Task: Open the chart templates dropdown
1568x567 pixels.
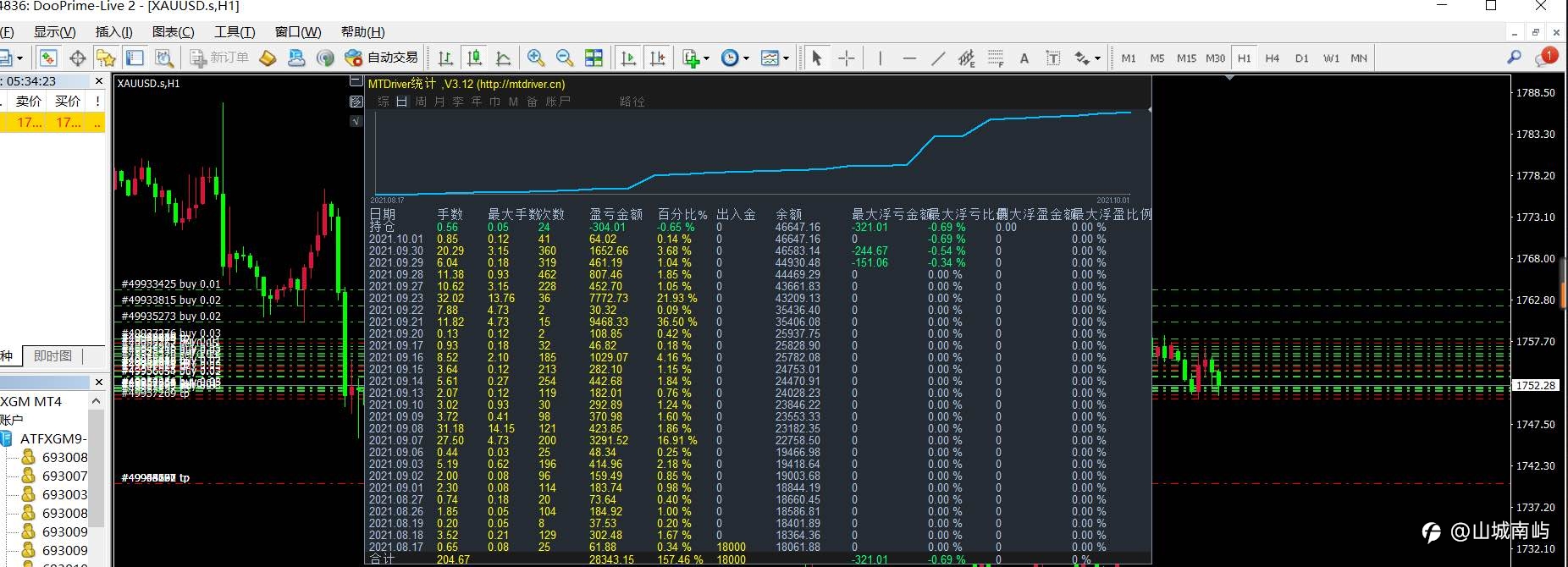Action: click(774, 58)
